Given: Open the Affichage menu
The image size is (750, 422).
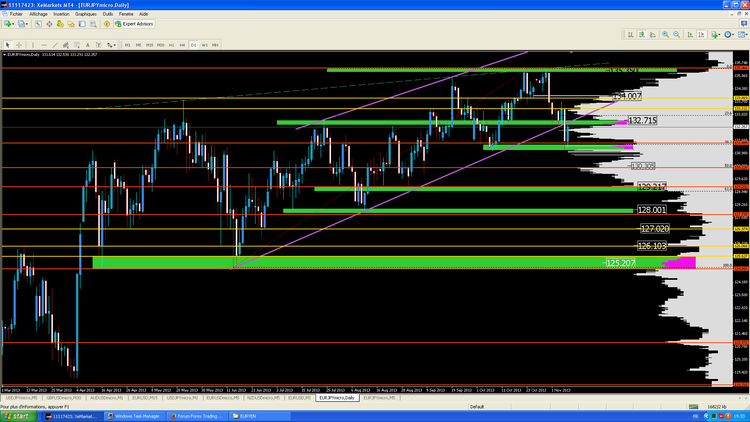Looking at the screenshot, I should pyautogui.click(x=38, y=14).
